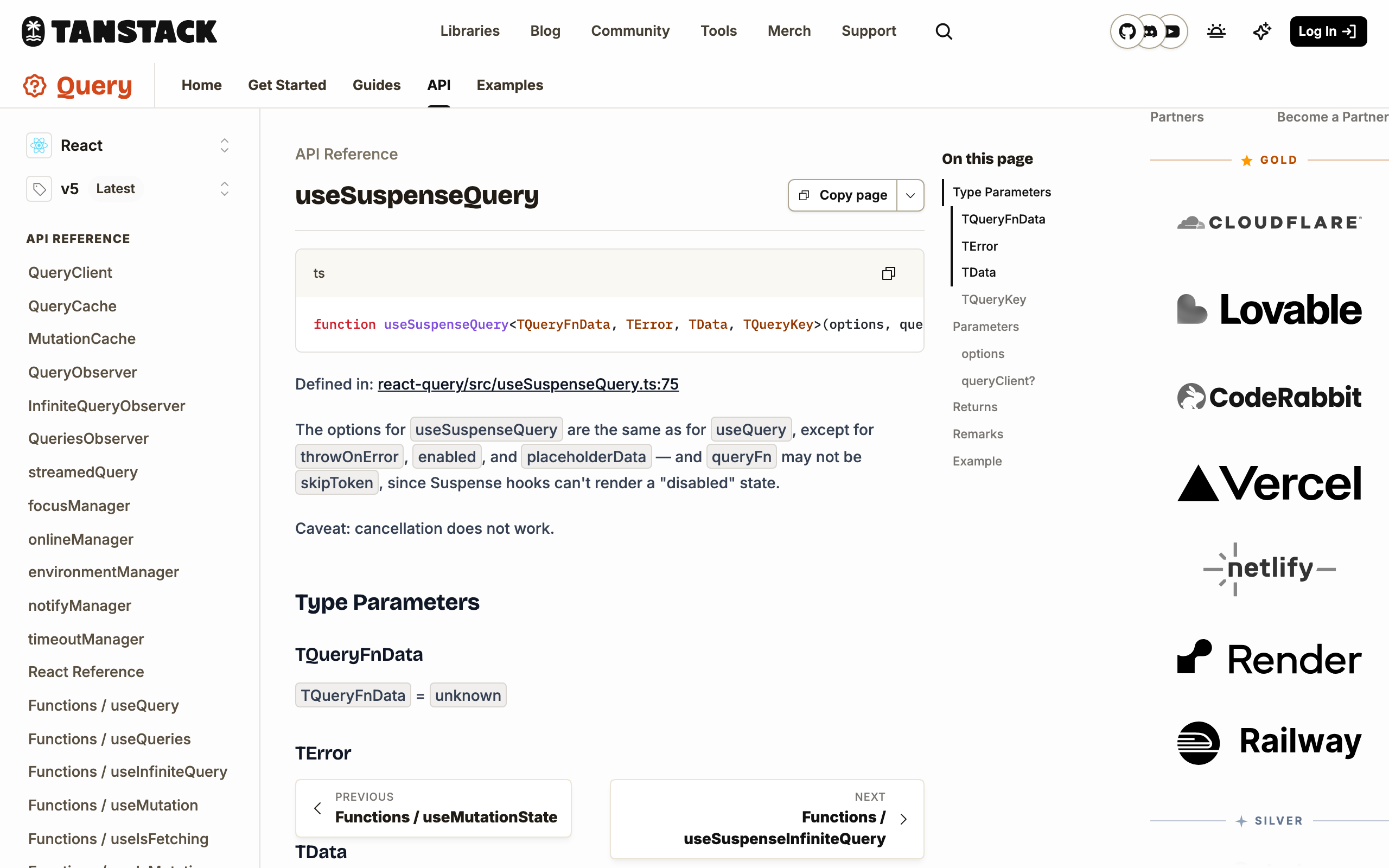Toggle the light/dark theme icon
Screen dimensions: 1389x868
point(1216,31)
